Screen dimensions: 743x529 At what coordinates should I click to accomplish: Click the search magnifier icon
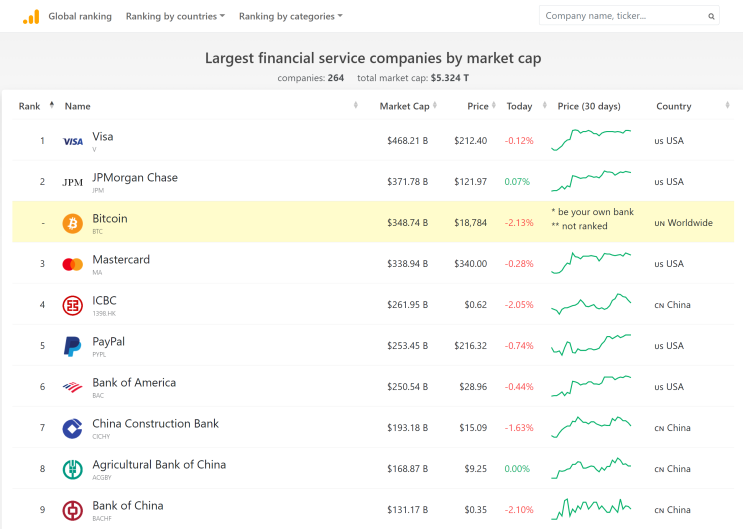[711, 16]
